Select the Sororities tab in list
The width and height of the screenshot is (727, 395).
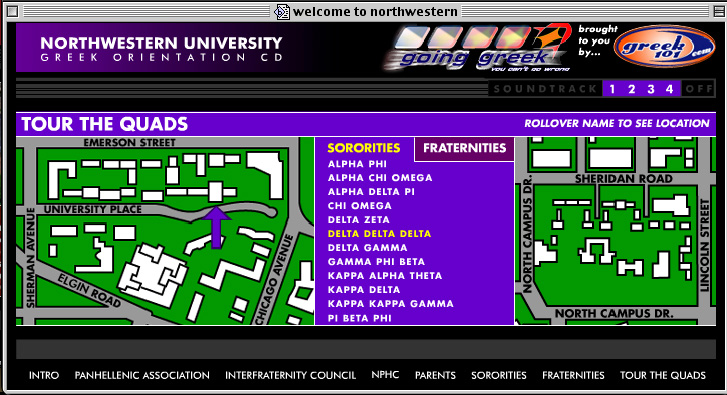coord(364,148)
